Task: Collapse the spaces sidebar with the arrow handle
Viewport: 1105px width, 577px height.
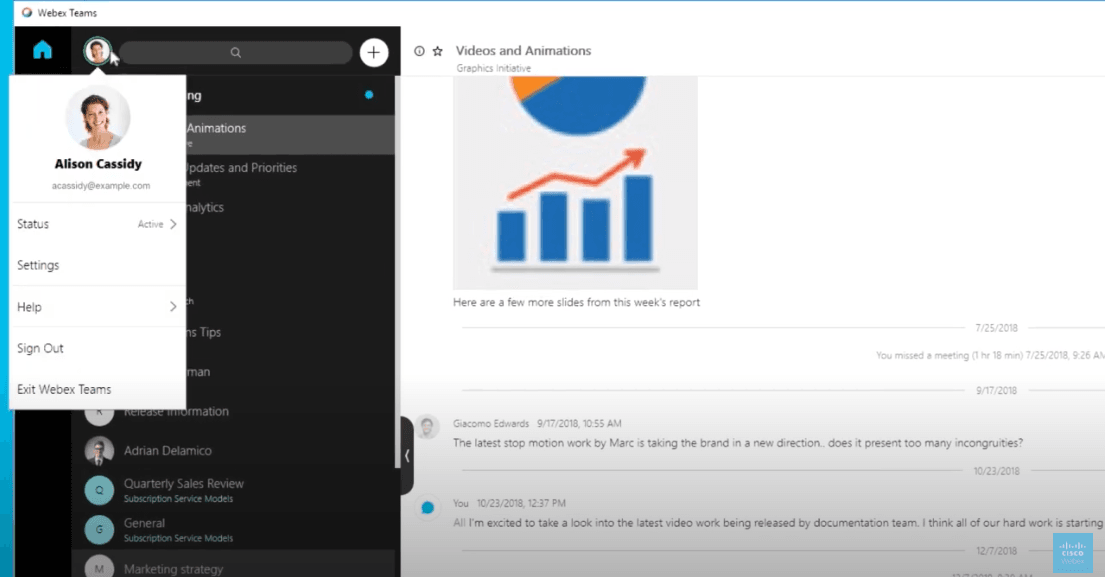Action: coord(407,456)
